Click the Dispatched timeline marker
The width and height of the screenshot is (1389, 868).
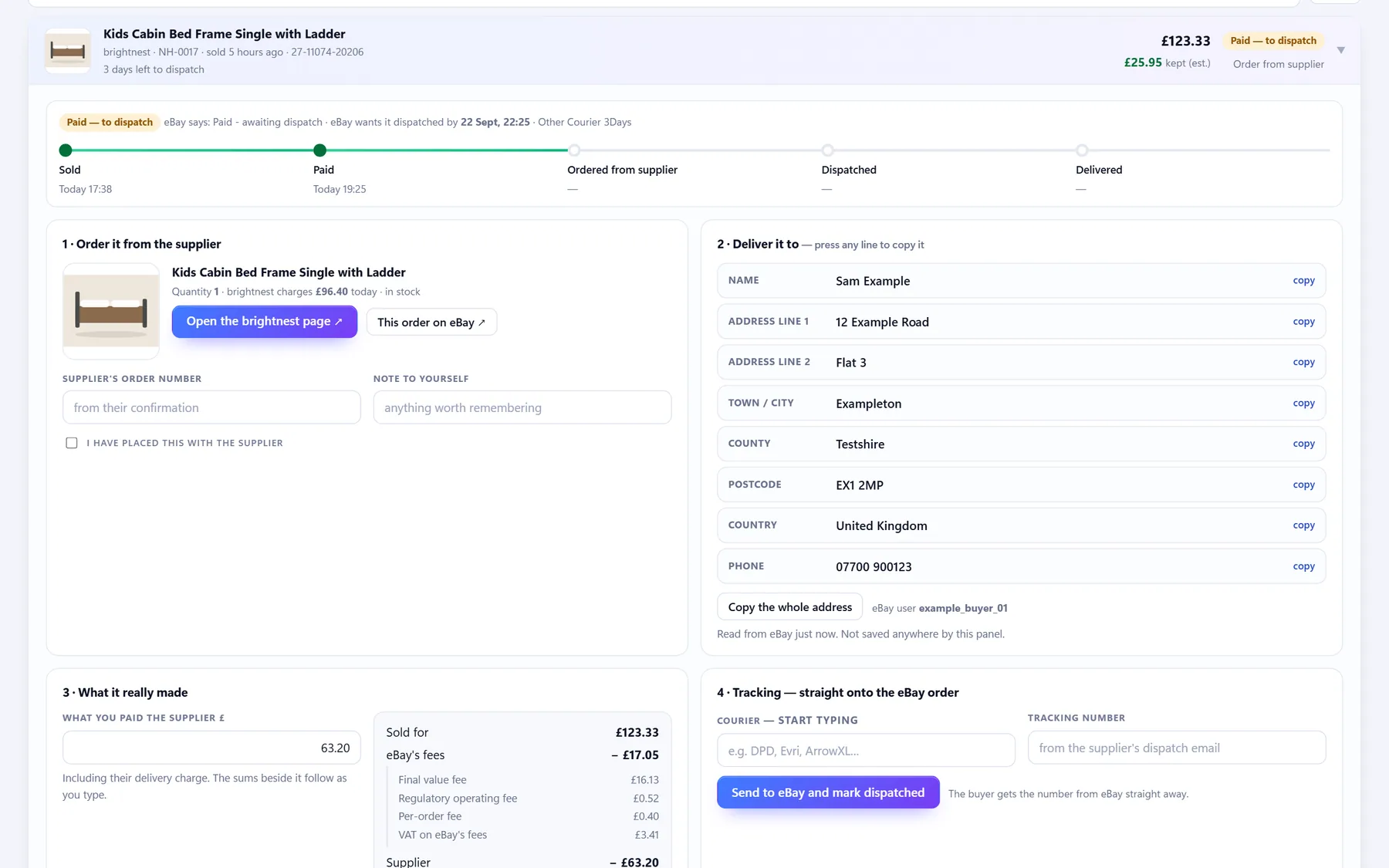click(x=828, y=150)
